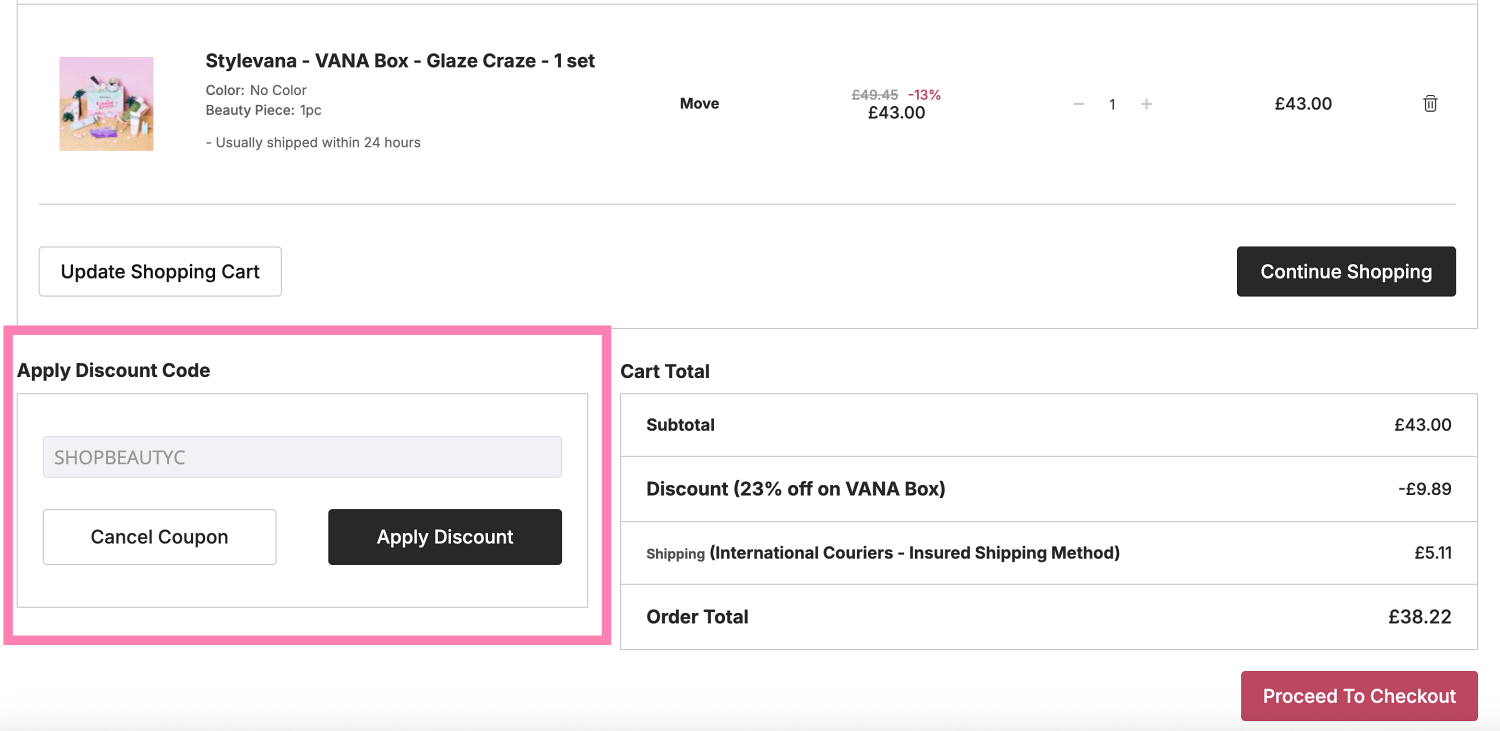Image resolution: width=1500 pixels, height=731 pixels.
Task: Select the Apply Discount Code heading
Action: (x=114, y=370)
